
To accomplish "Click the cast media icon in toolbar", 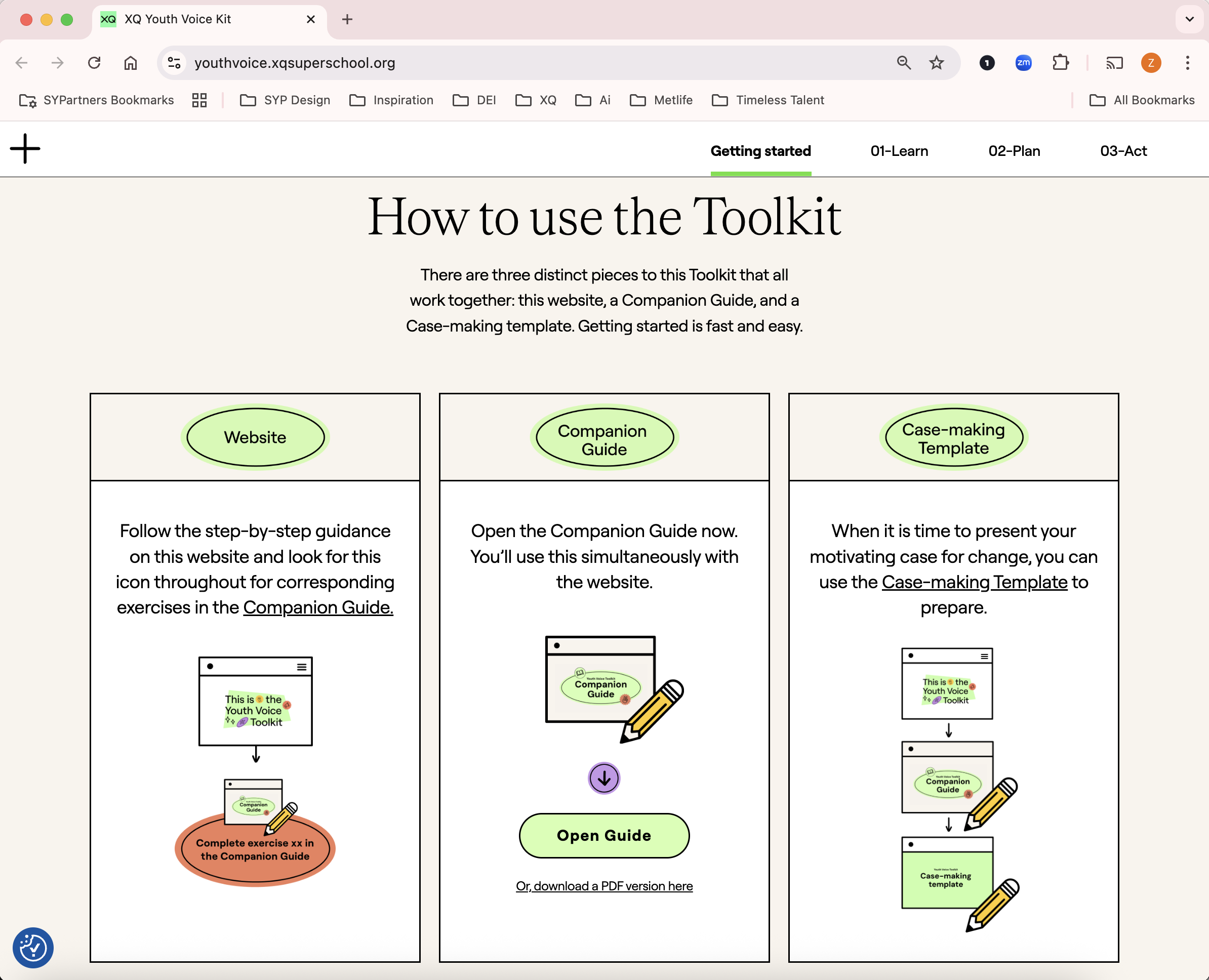I will click(1114, 63).
